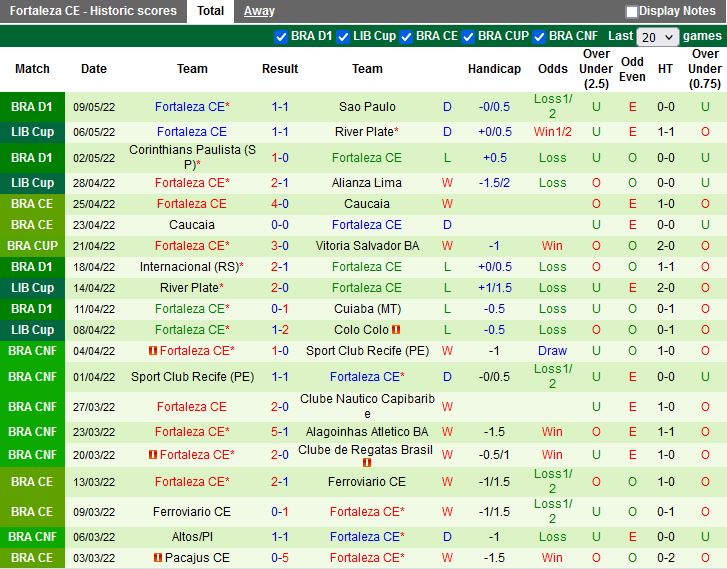This screenshot has height=569, width=727.
Task: Uncheck the BRA D1 league filter
Action: coord(281,36)
